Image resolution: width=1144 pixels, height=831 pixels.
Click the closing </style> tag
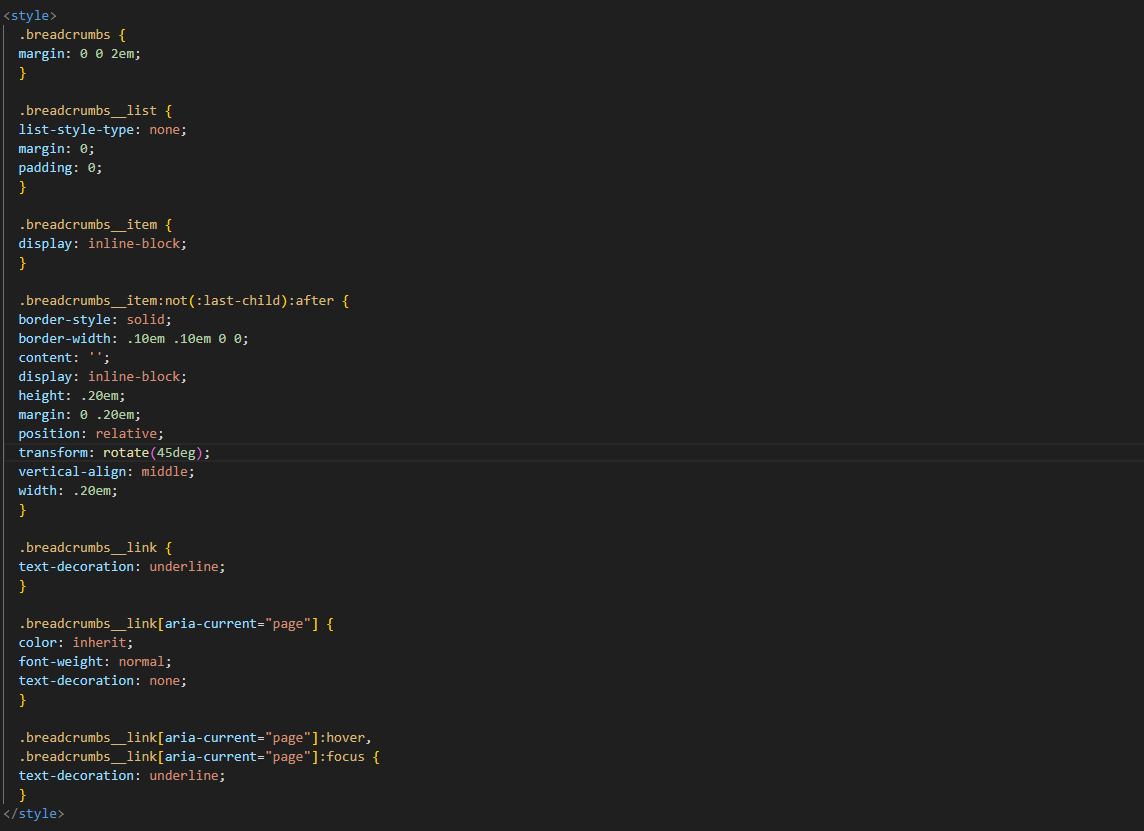click(33, 814)
